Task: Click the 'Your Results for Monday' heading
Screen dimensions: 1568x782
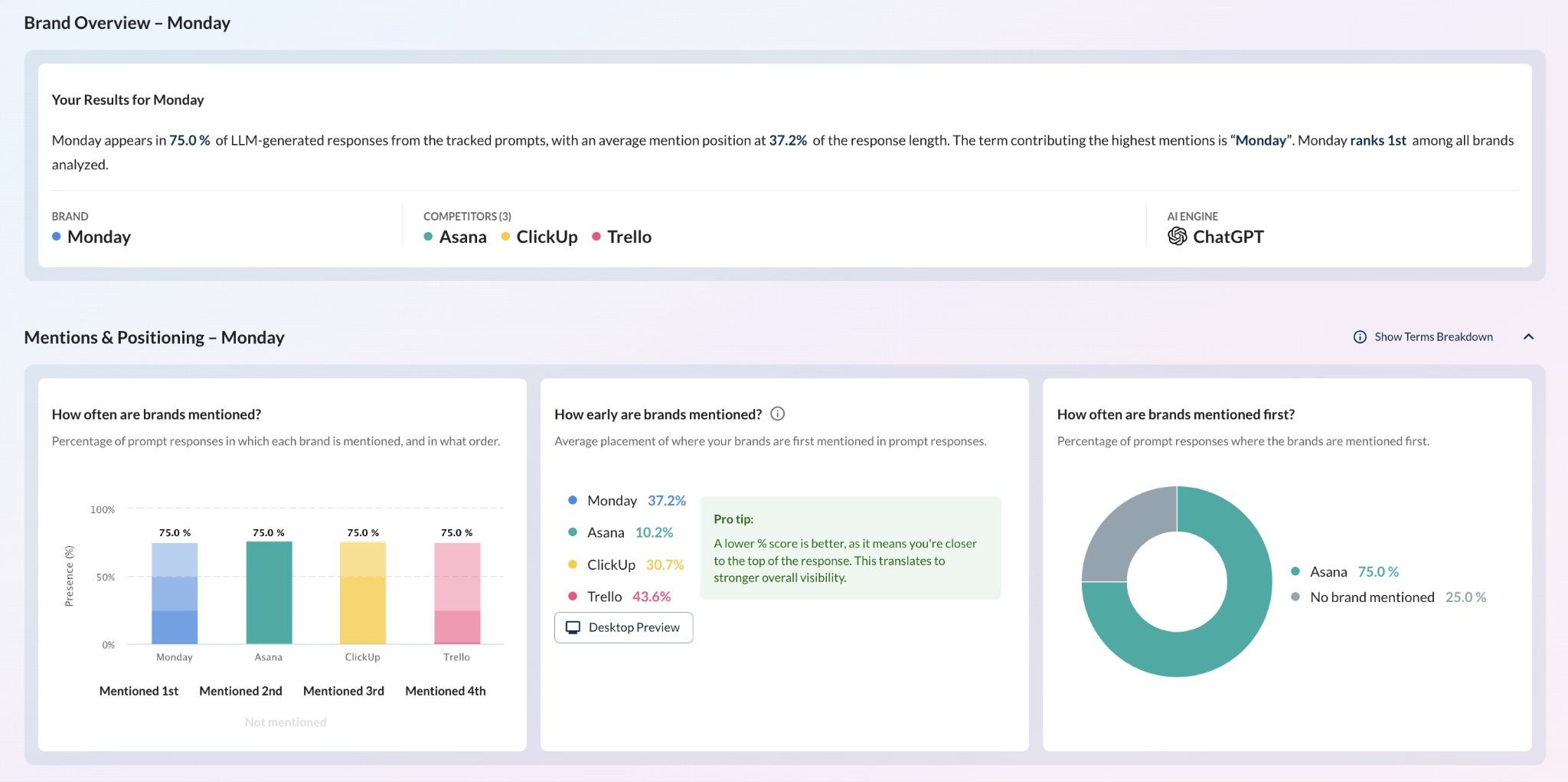Action: (128, 100)
